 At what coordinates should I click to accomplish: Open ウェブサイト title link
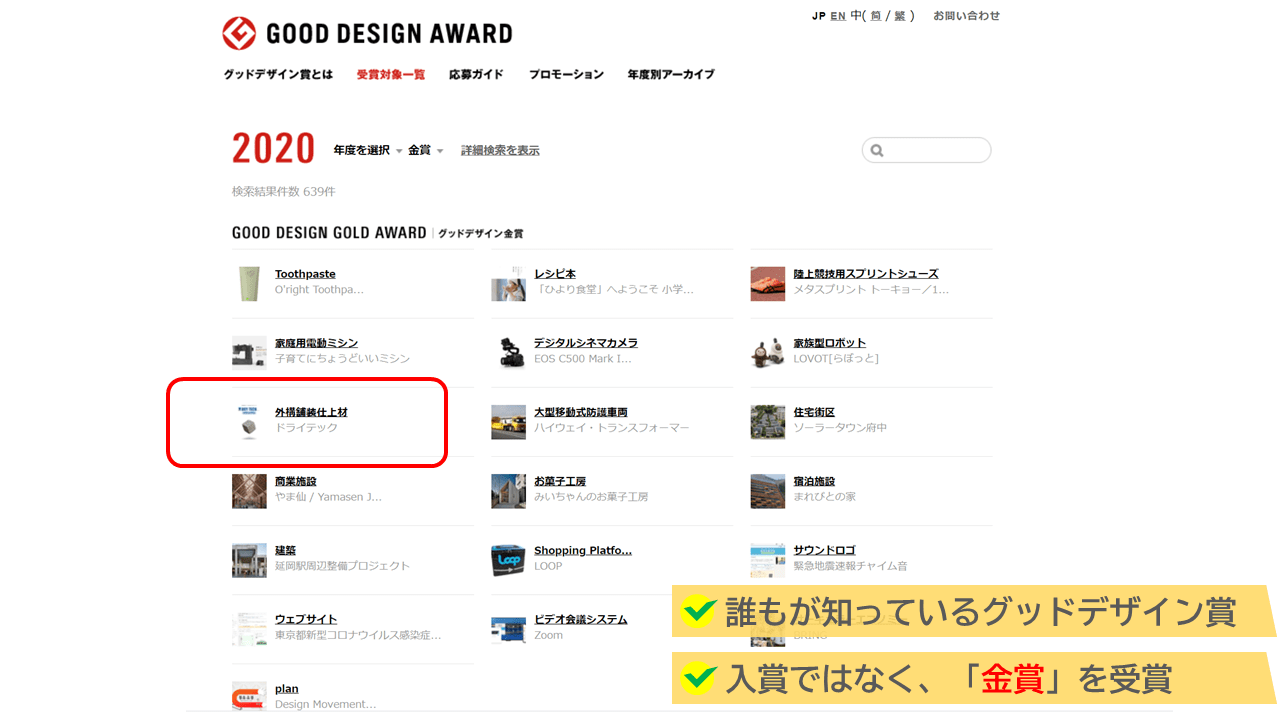click(306, 619)
